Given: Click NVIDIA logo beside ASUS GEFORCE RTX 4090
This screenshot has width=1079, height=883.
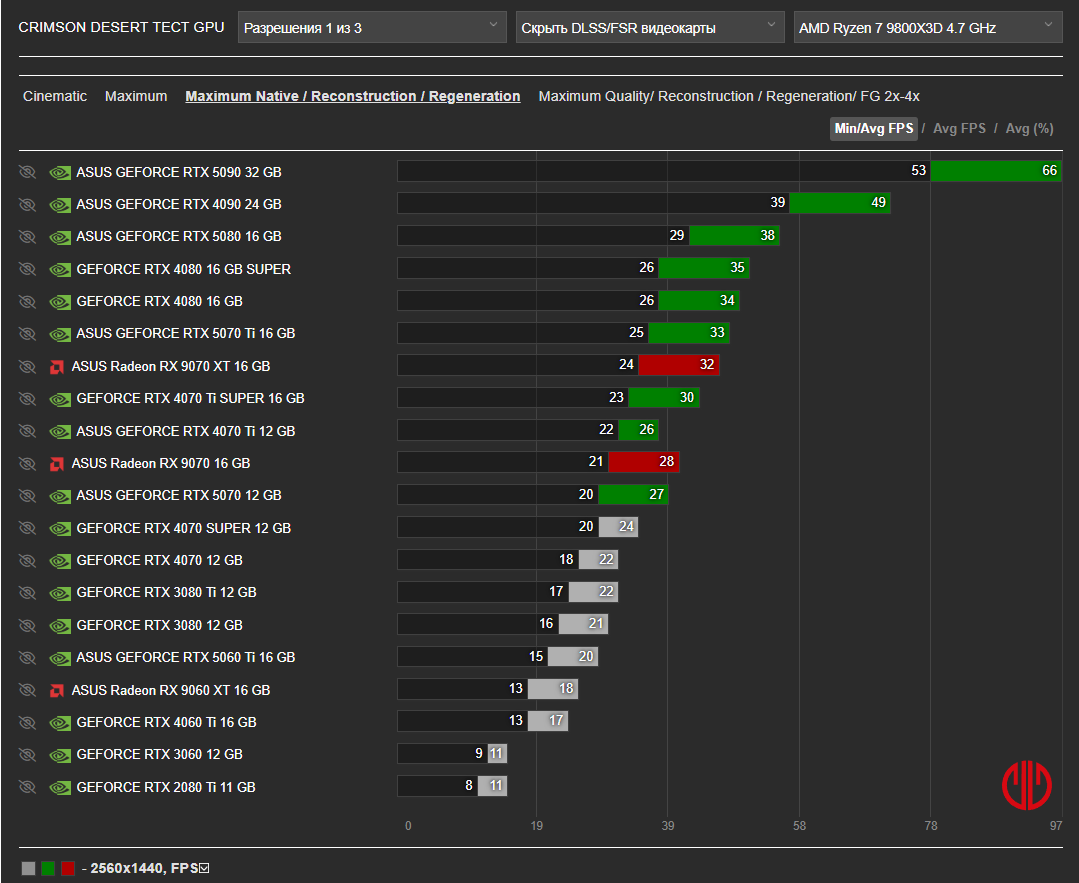Looking at the screenshot, I should [x=60, y=204].
